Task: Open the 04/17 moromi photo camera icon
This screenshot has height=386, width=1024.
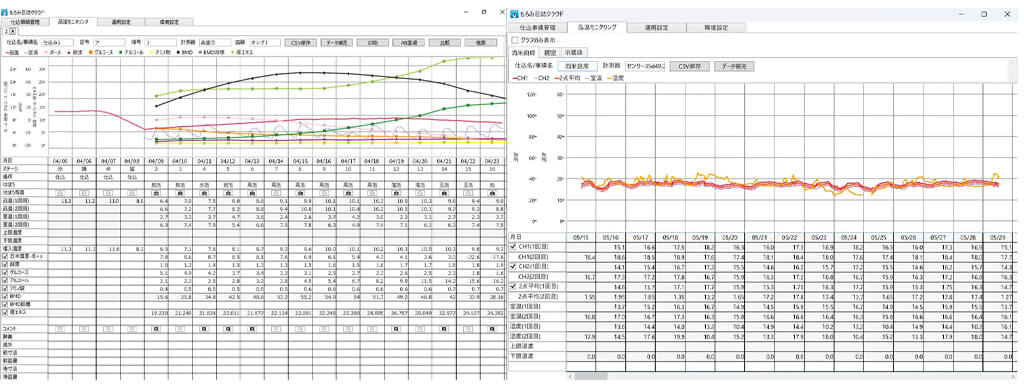Action: pyautogui.click(x=348, y=193)
